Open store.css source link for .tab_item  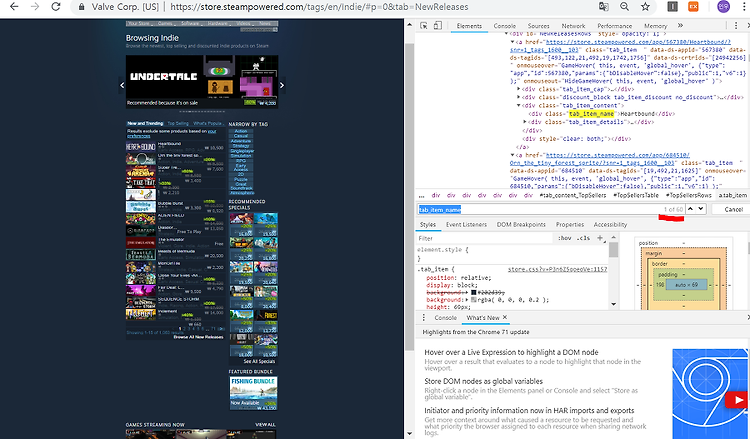557,269
